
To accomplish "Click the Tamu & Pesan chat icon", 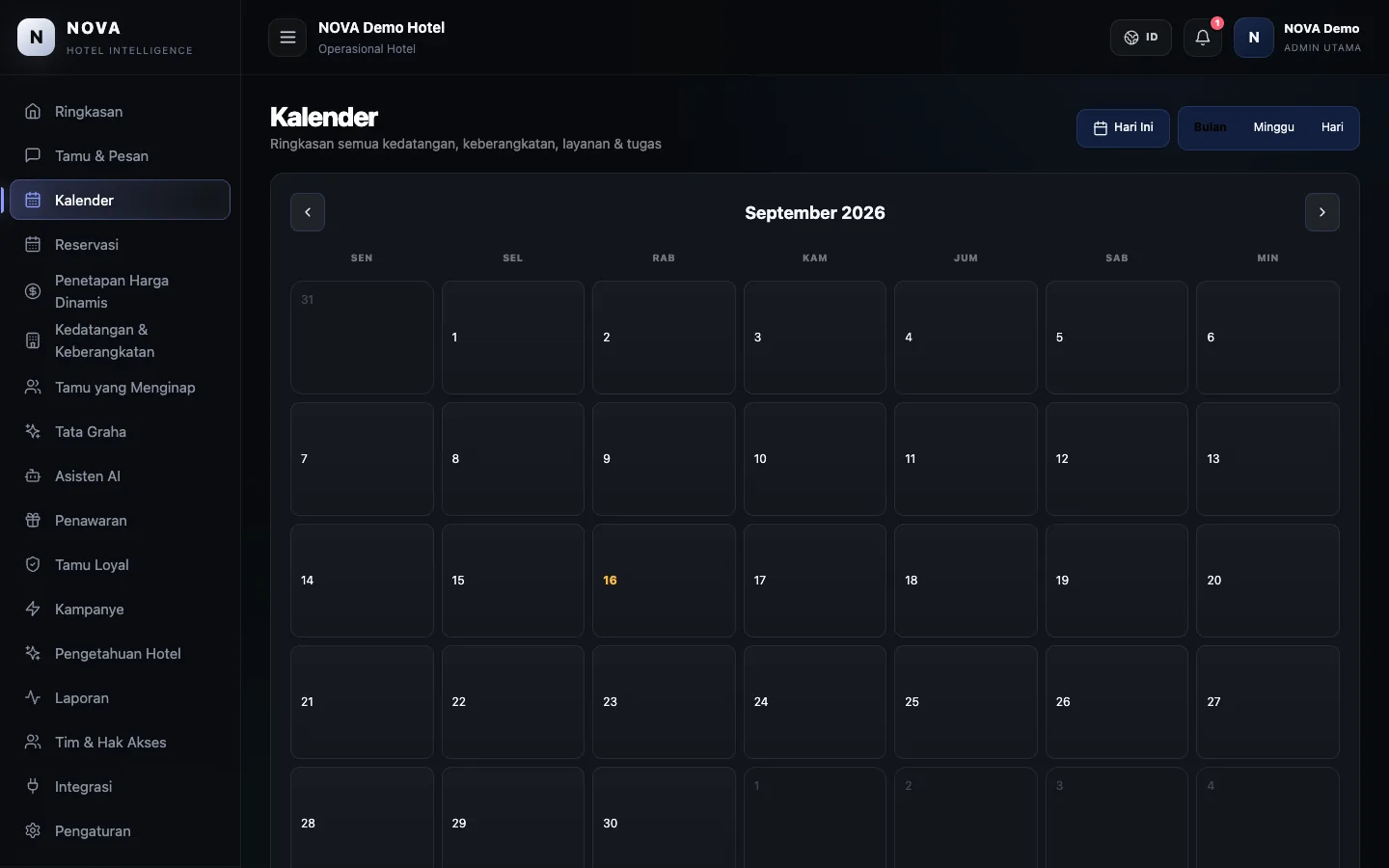I will [x=33, y=156].
